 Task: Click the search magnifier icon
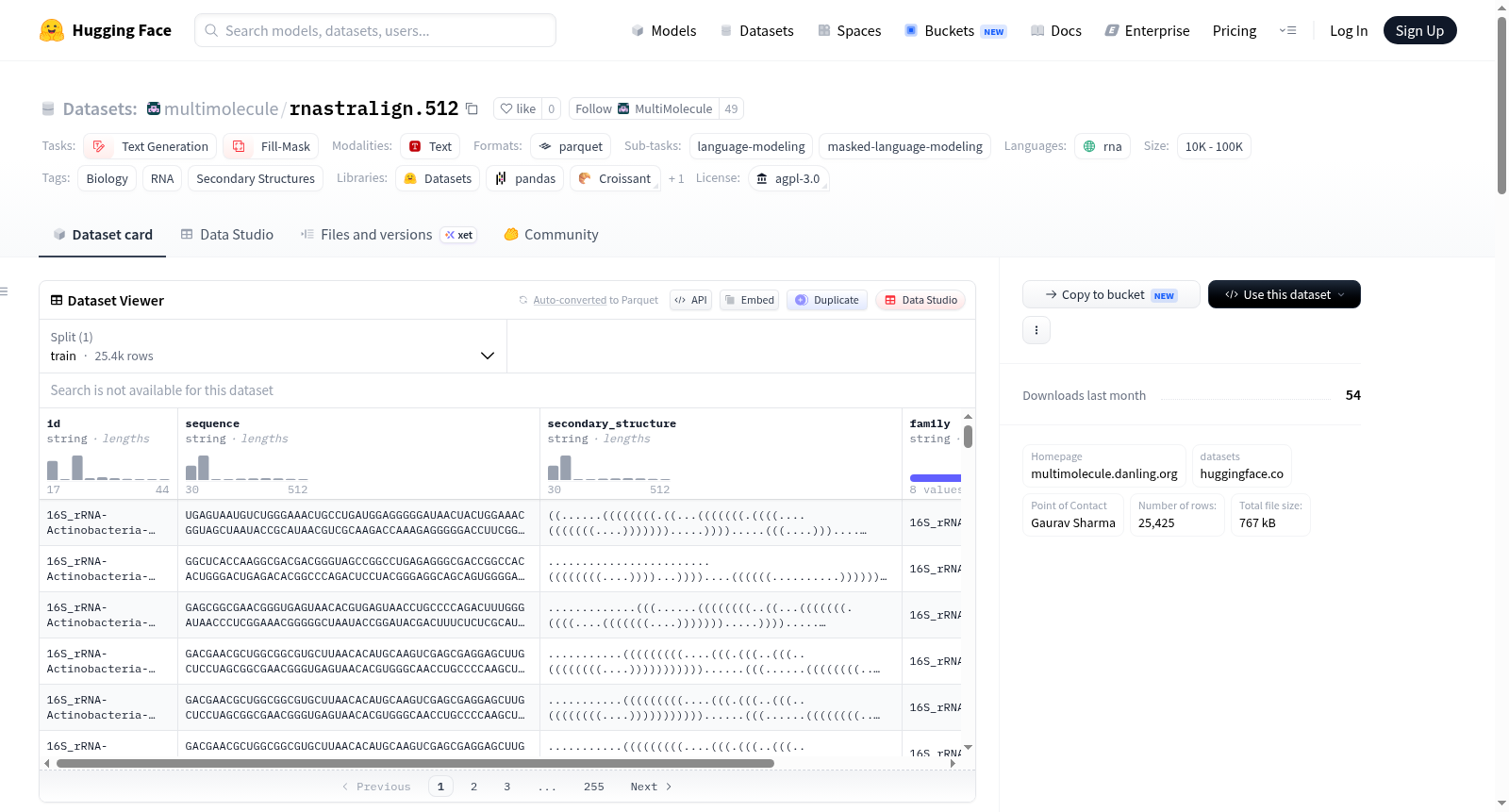tap(211, 30)
